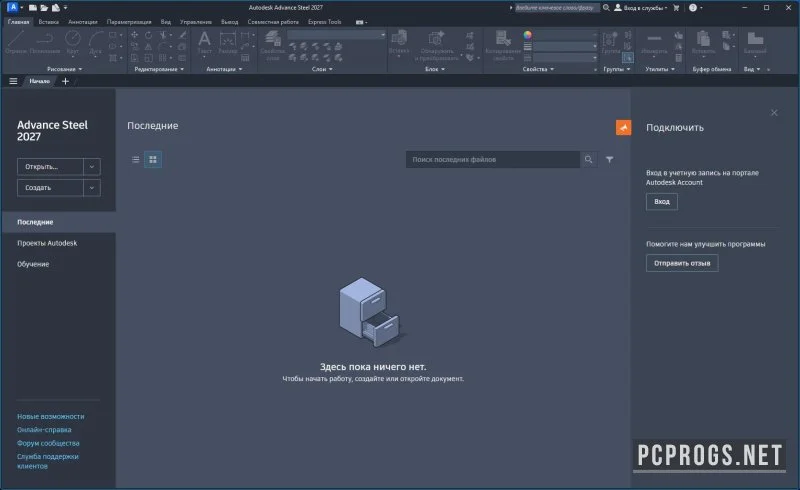
Task: Click the Отправить отзыв button
Action: (682, 263)
